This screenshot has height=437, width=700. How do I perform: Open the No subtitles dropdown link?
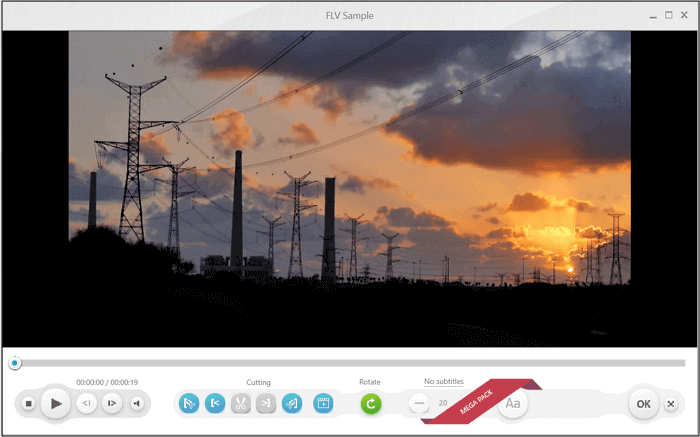pyautogui.click(x=443, y=382)
